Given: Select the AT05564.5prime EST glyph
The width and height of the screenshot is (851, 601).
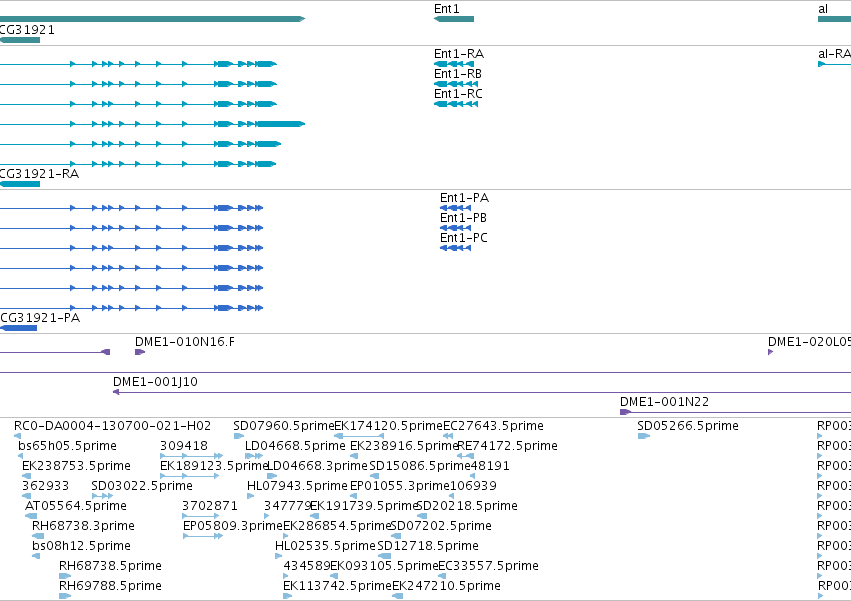Looking at the screenshot, I should tap(31, 516).
